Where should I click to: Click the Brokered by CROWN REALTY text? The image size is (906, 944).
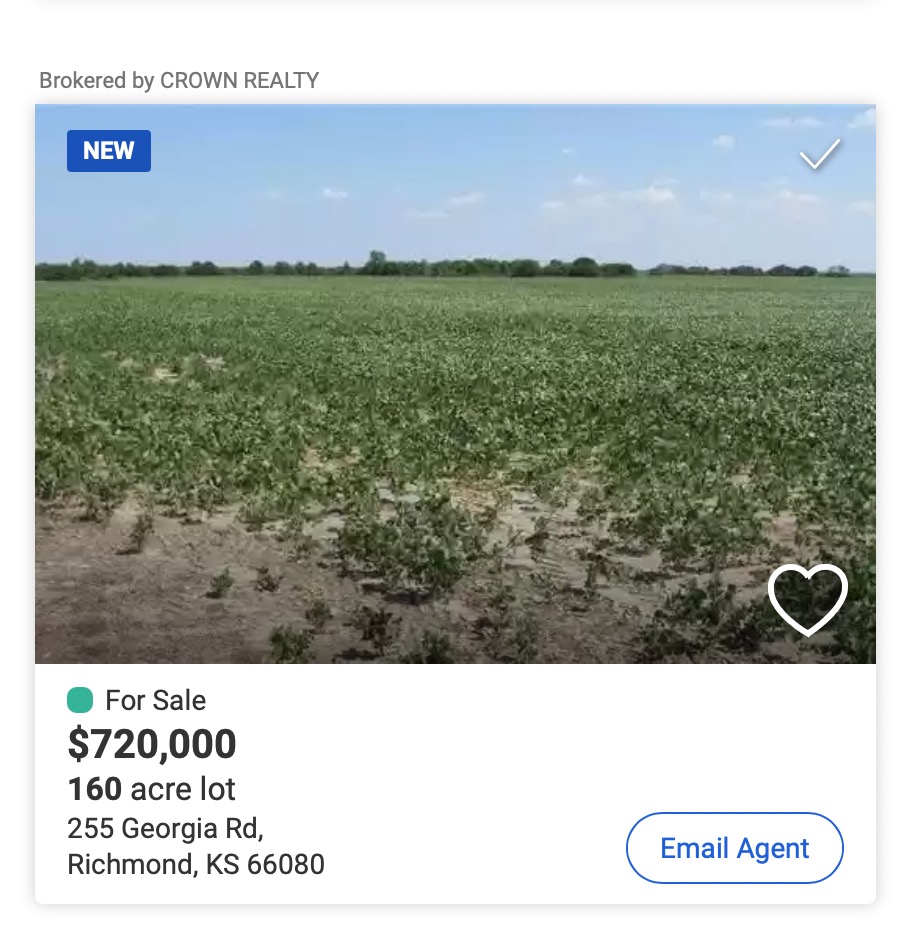coord(179,81)
